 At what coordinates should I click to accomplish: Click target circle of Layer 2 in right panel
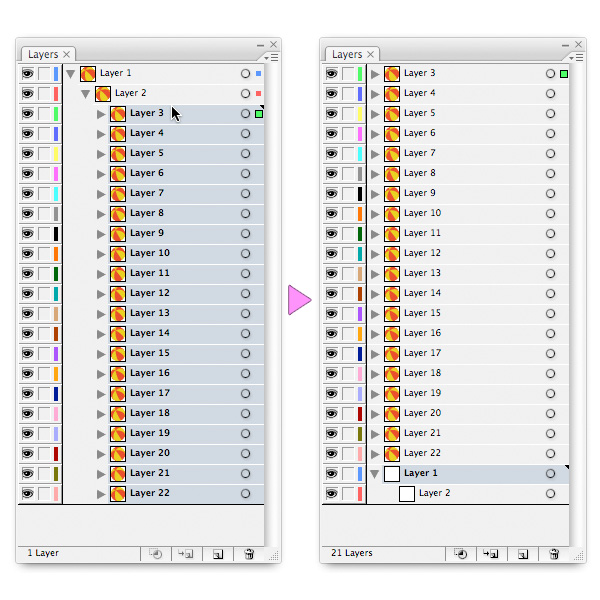(x=550, y=494)
